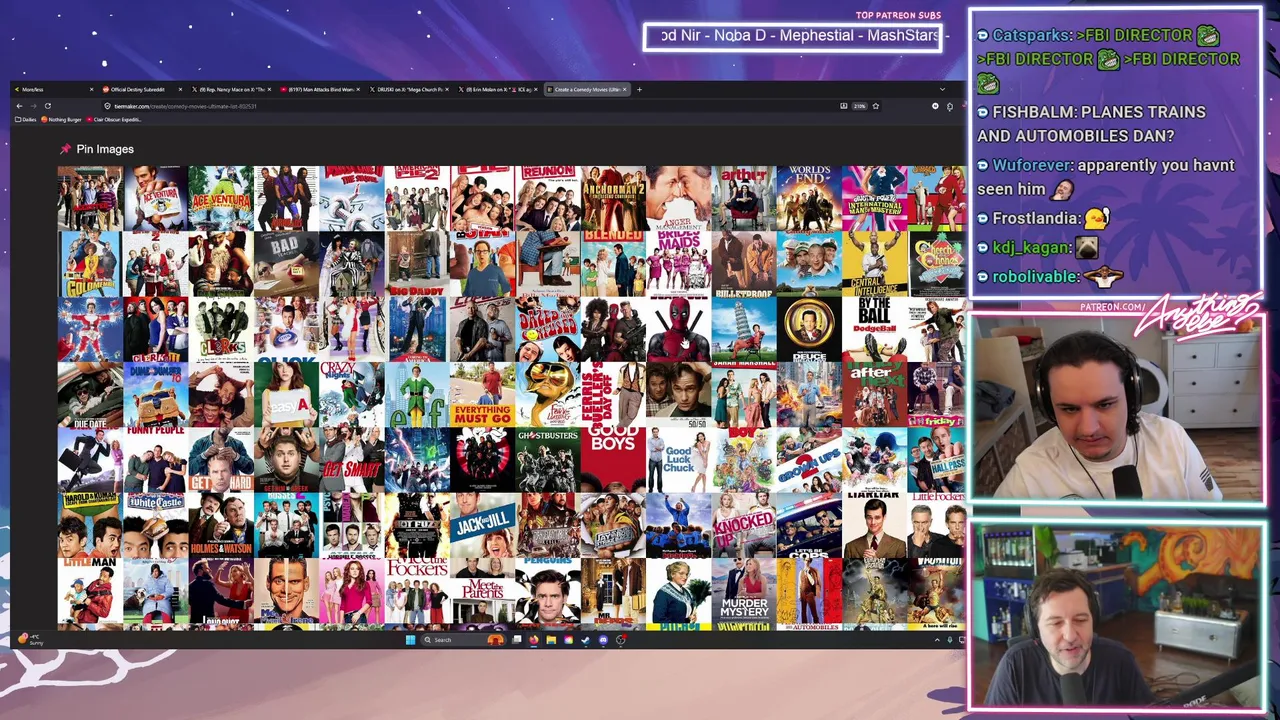Select the Due Date poster
The image size is (1280, 720).
tap(90, 395)
